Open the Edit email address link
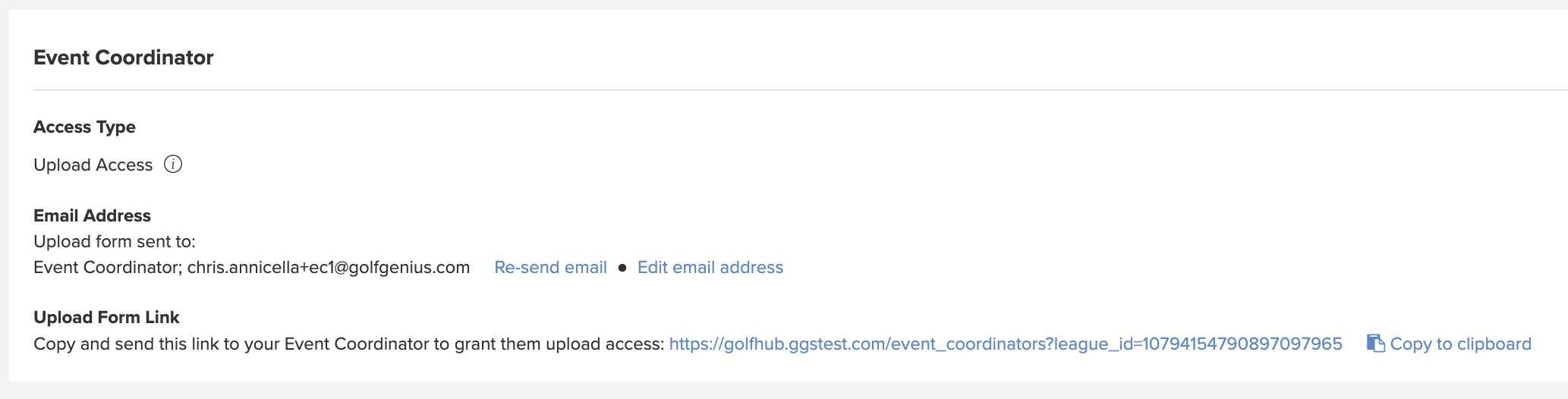The image size is (1568, 399). click(x=710, y=267)
